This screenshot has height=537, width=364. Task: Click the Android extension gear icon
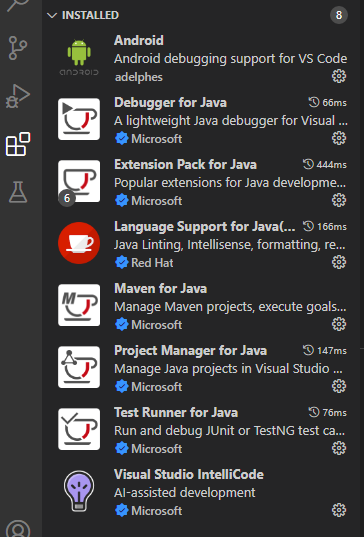point(339,76)
